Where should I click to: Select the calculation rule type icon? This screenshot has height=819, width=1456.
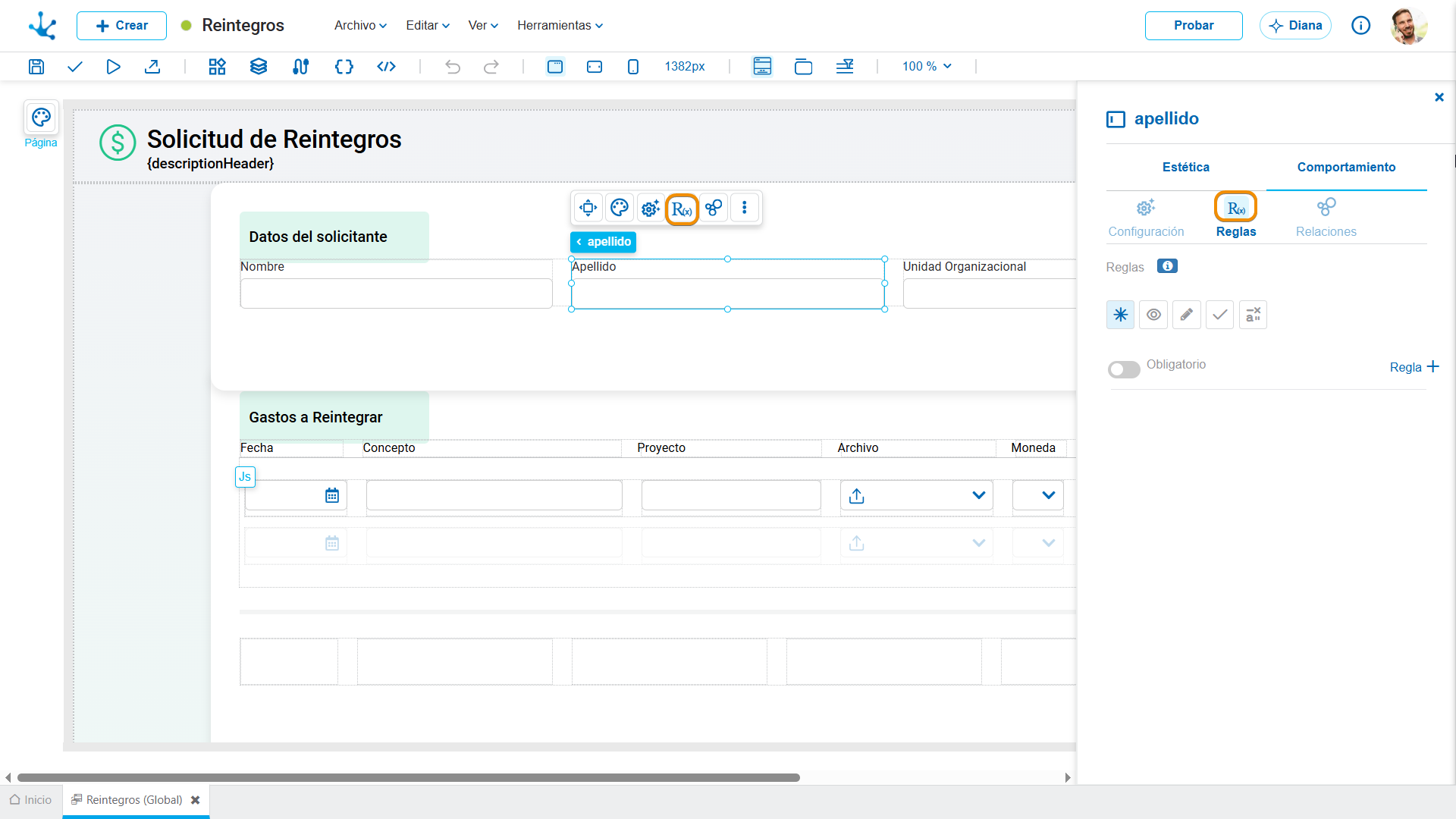pos(1254,315)
